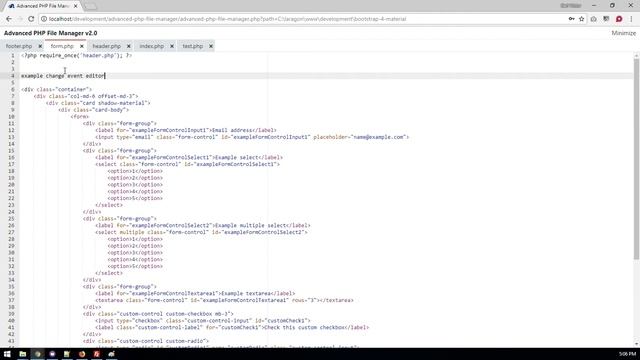640x360 pixels.
Task: Bookmark this page with the star icon
Action: tap(582, 19)
